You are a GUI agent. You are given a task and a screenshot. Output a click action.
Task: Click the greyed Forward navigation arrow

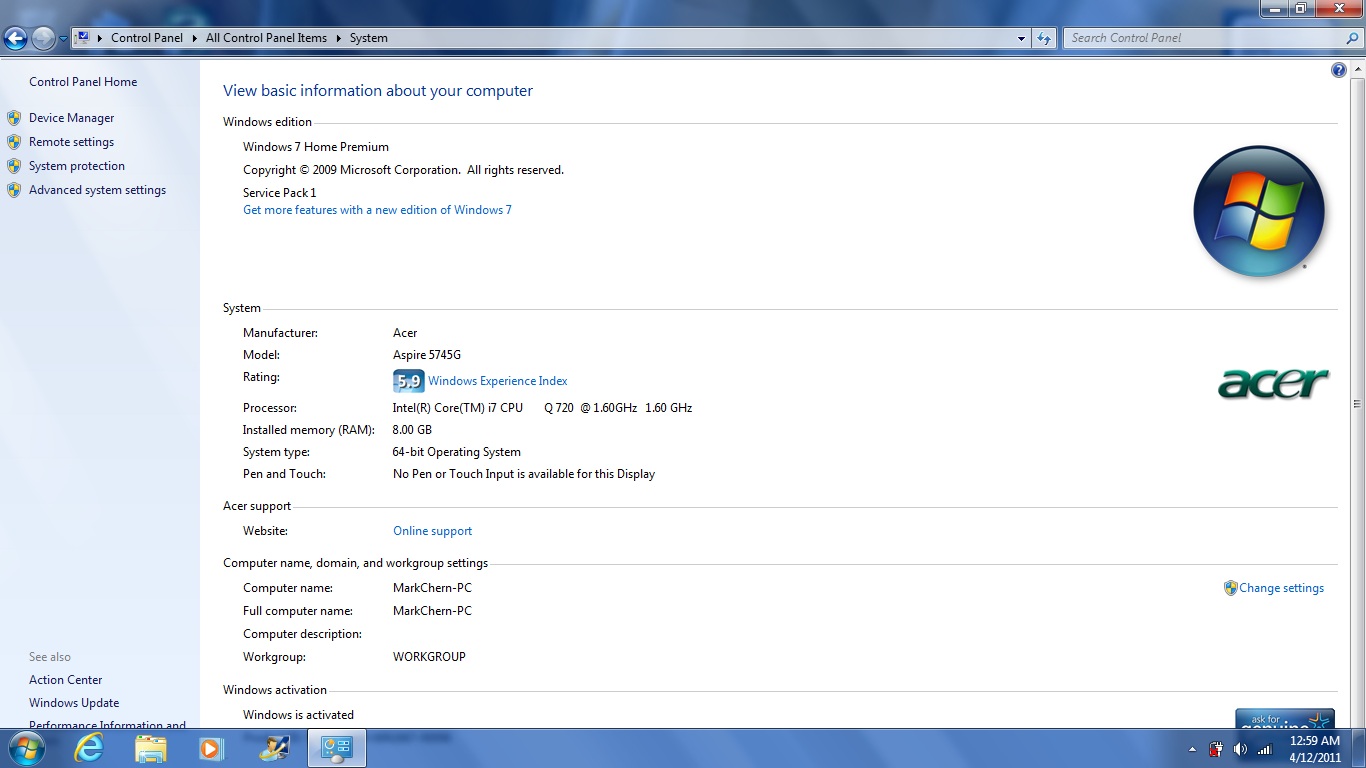43,38
